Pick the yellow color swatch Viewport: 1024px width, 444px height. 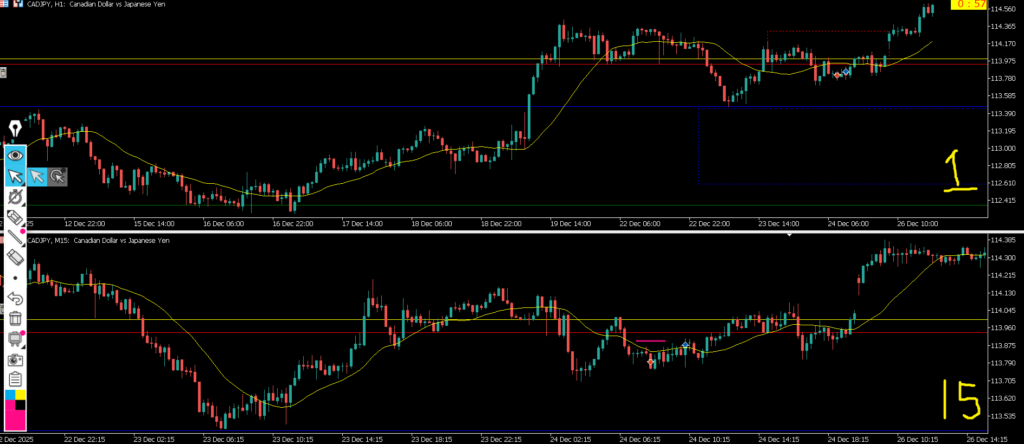point(20,395)
